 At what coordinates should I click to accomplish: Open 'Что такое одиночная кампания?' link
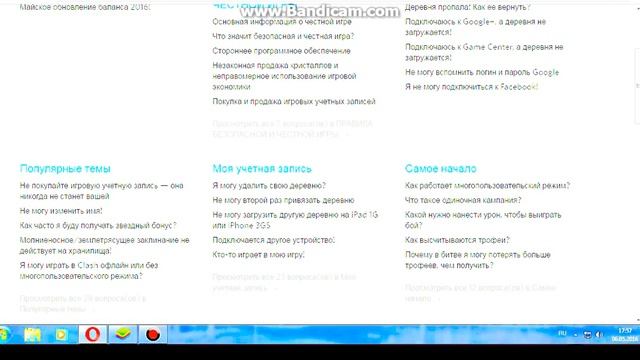(463, 200)
